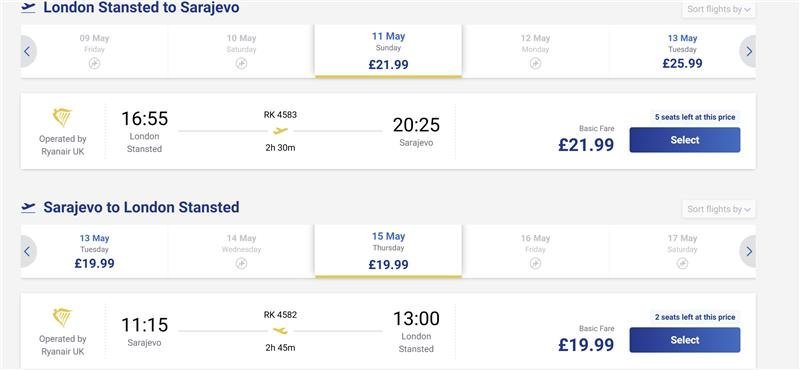Select the £19.99 Sarajevo to London flight

pyautogui.click(x=685, y=340)
